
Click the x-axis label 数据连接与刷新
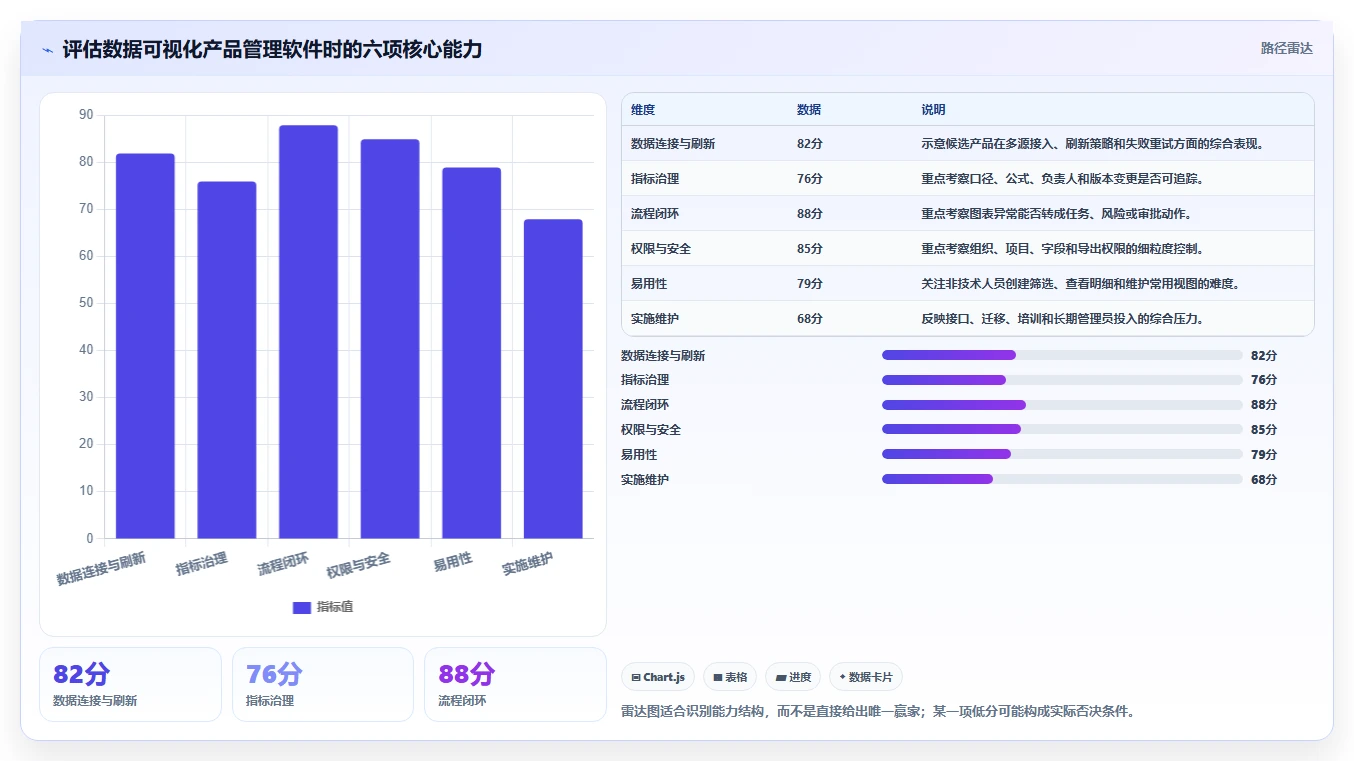tap(101, 569)
